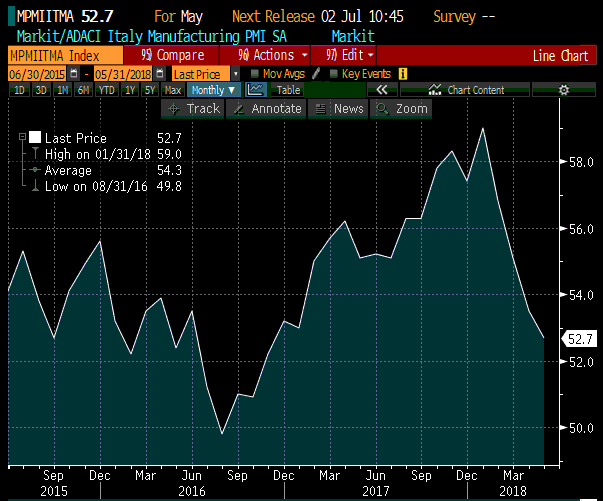Select the 1D range
Viewport: 603px width, 501px height.
tap(19, 90)
